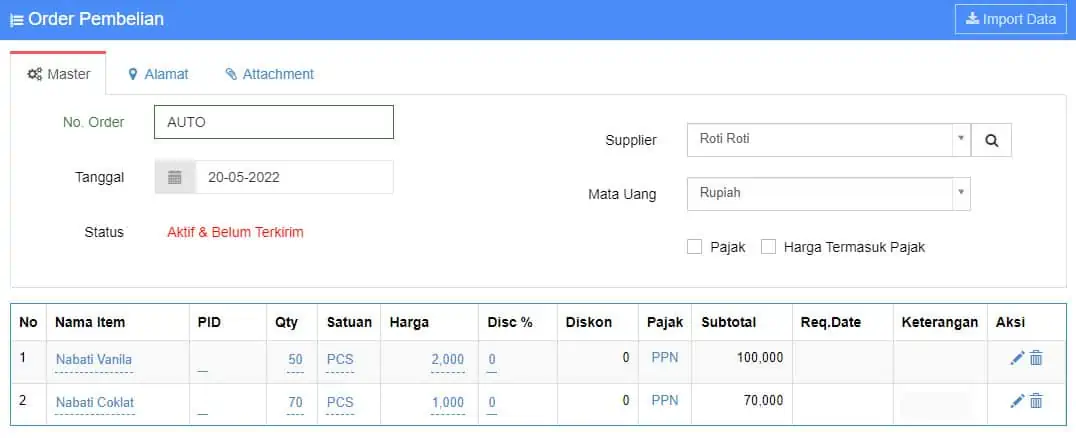1076x438 pixels.
Task: Click the Import Data button
Action: (1011, 19)
